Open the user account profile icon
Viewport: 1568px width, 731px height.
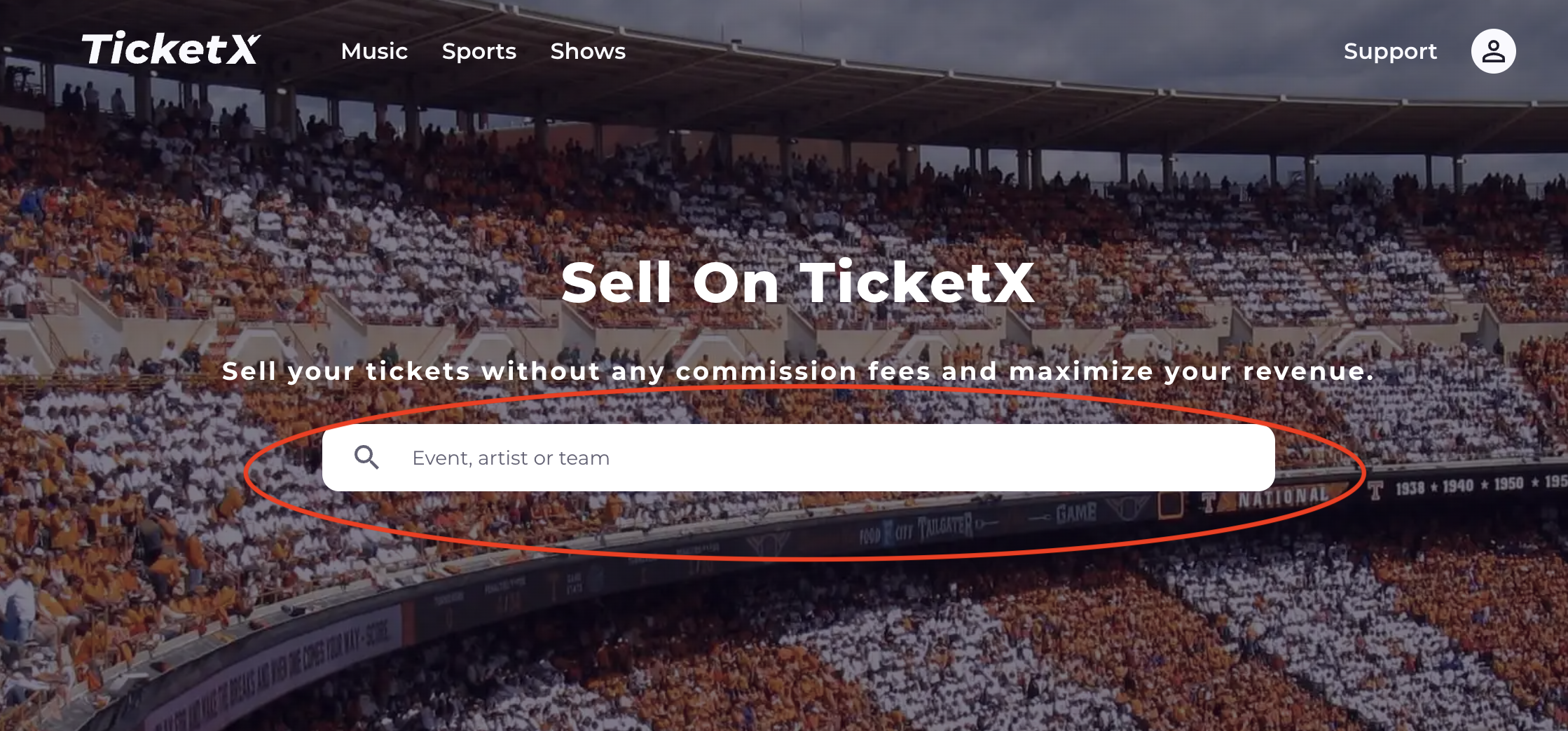point(1493,51)
